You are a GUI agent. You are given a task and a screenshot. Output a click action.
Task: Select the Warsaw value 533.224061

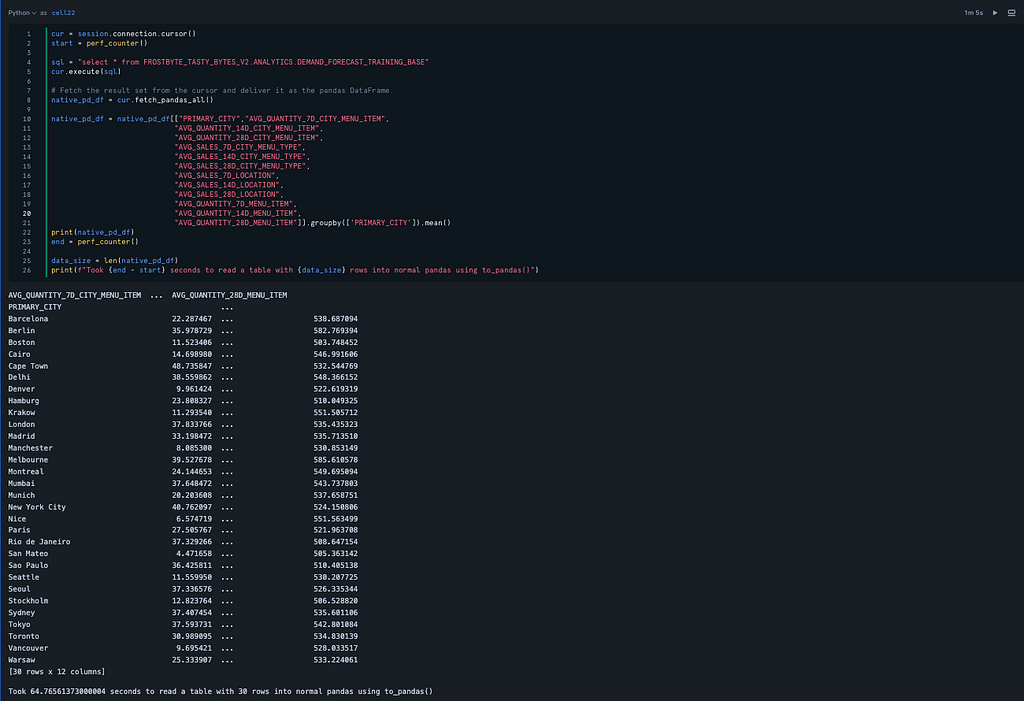click(x=335, y=660)
